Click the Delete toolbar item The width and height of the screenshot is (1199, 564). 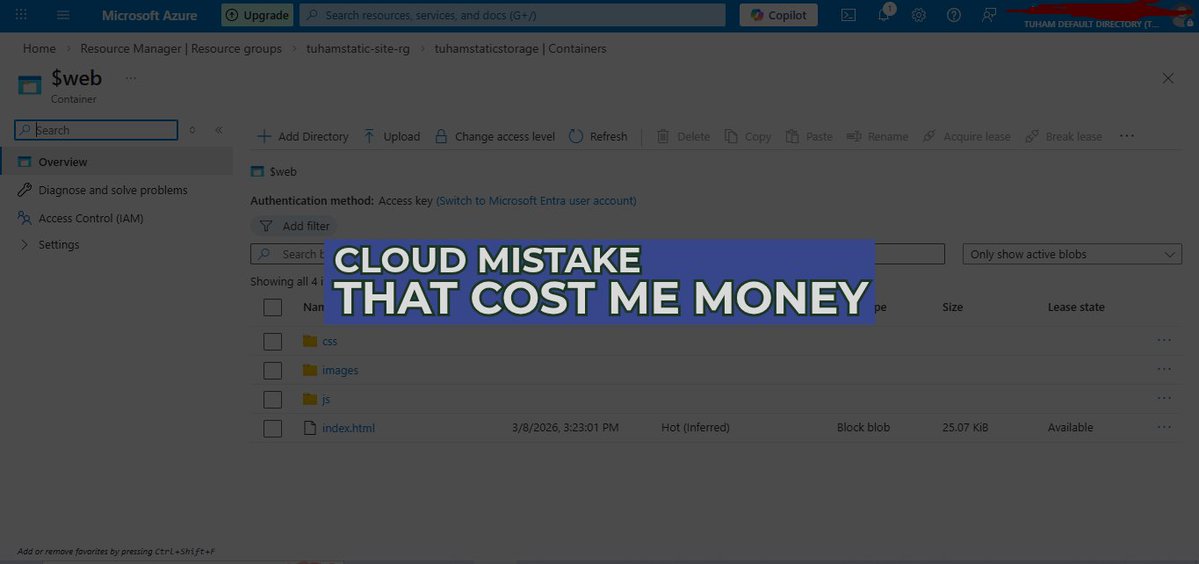[683, 137]
